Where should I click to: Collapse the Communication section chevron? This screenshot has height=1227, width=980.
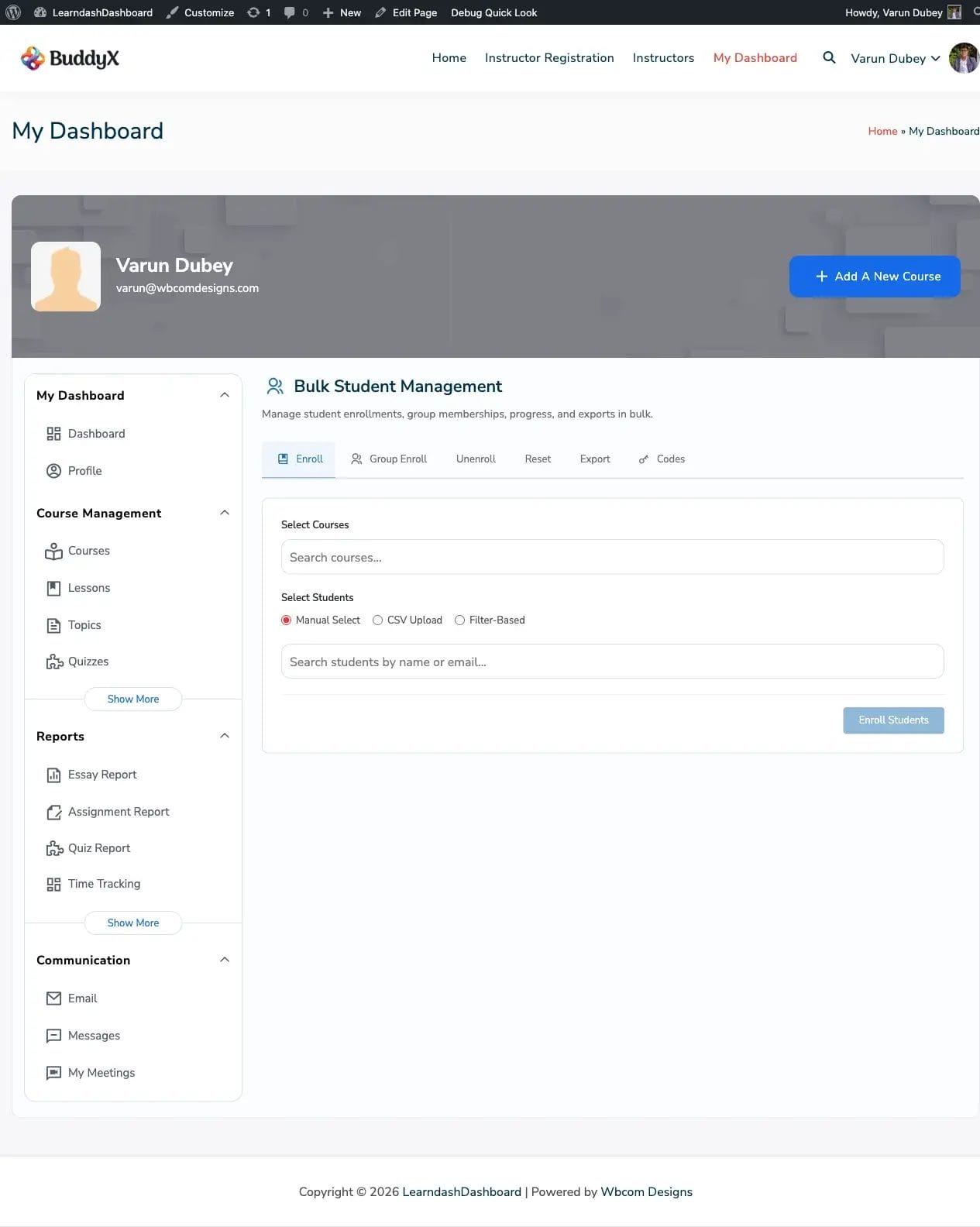coord(225,960)
